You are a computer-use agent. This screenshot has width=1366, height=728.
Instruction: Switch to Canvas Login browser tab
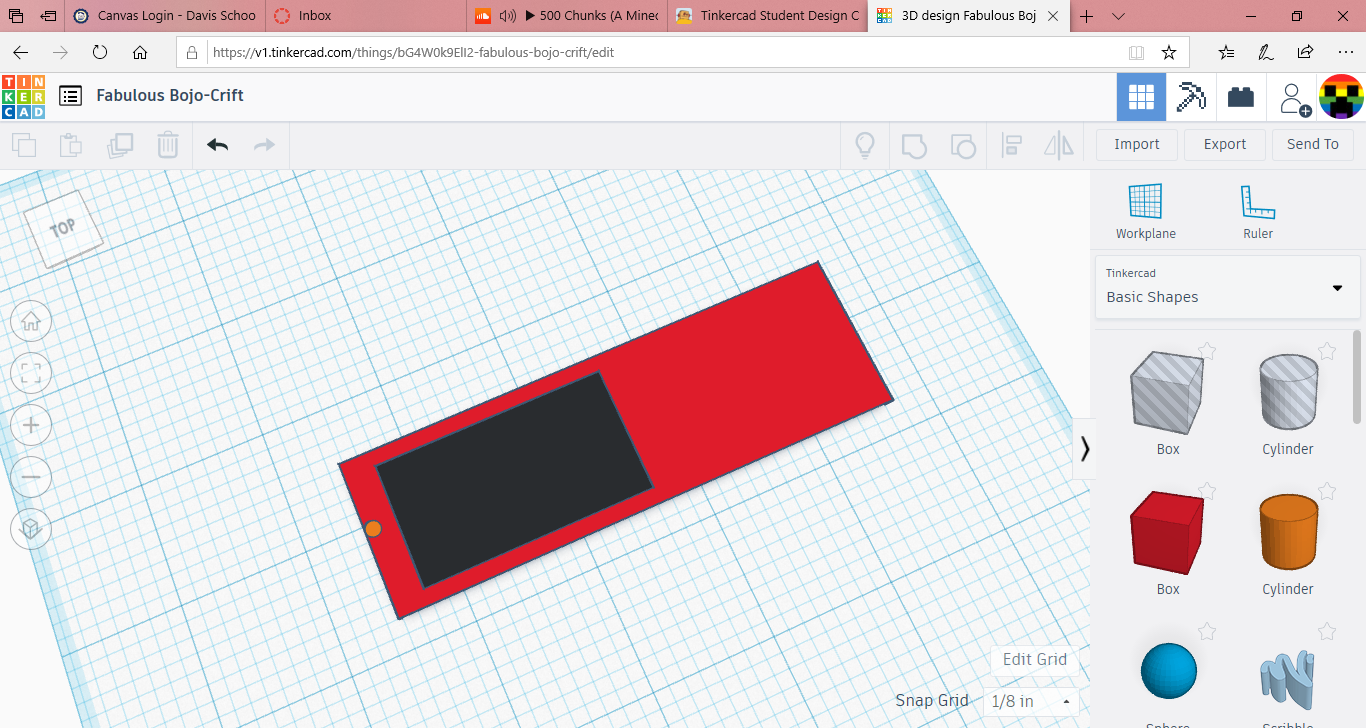[x=166, y=16]
